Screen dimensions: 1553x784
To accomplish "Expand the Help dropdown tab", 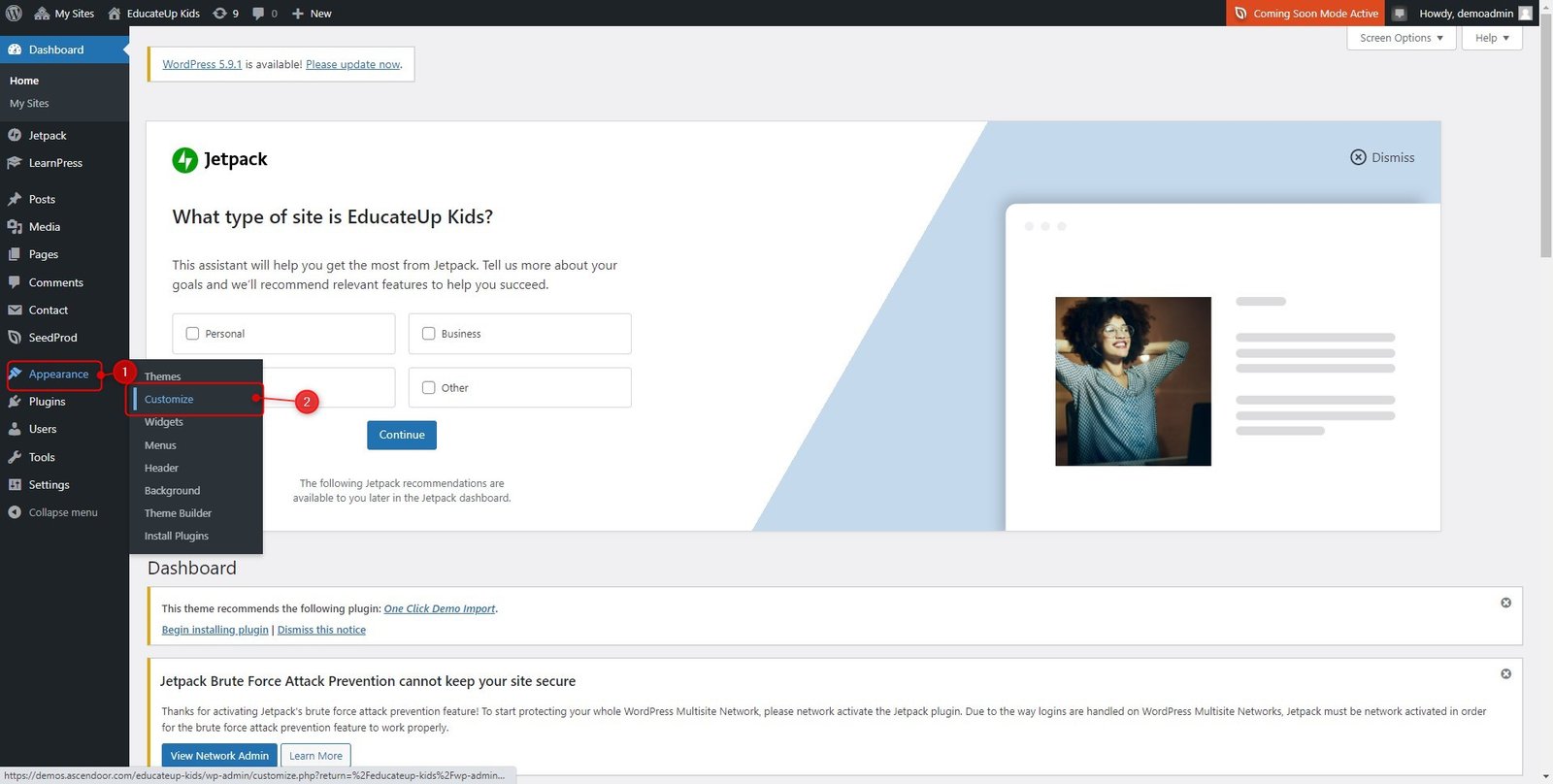I will pyautogui.click(x=1492, y=38).
